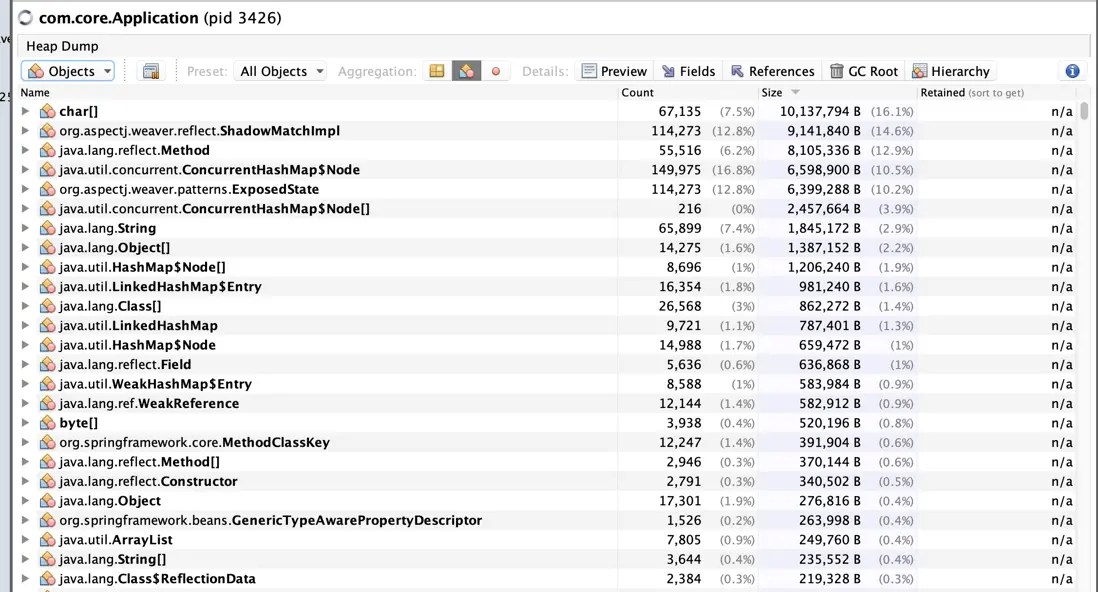Open the Preview details pane
Image resolution: width=1098 pixels, height=592 pixels.
click(x=614, y=71)
